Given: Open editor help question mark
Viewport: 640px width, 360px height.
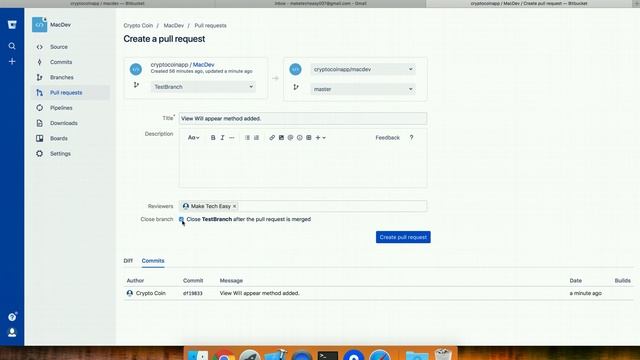Looking at the screenshot, I should click(x=411, y=138).
